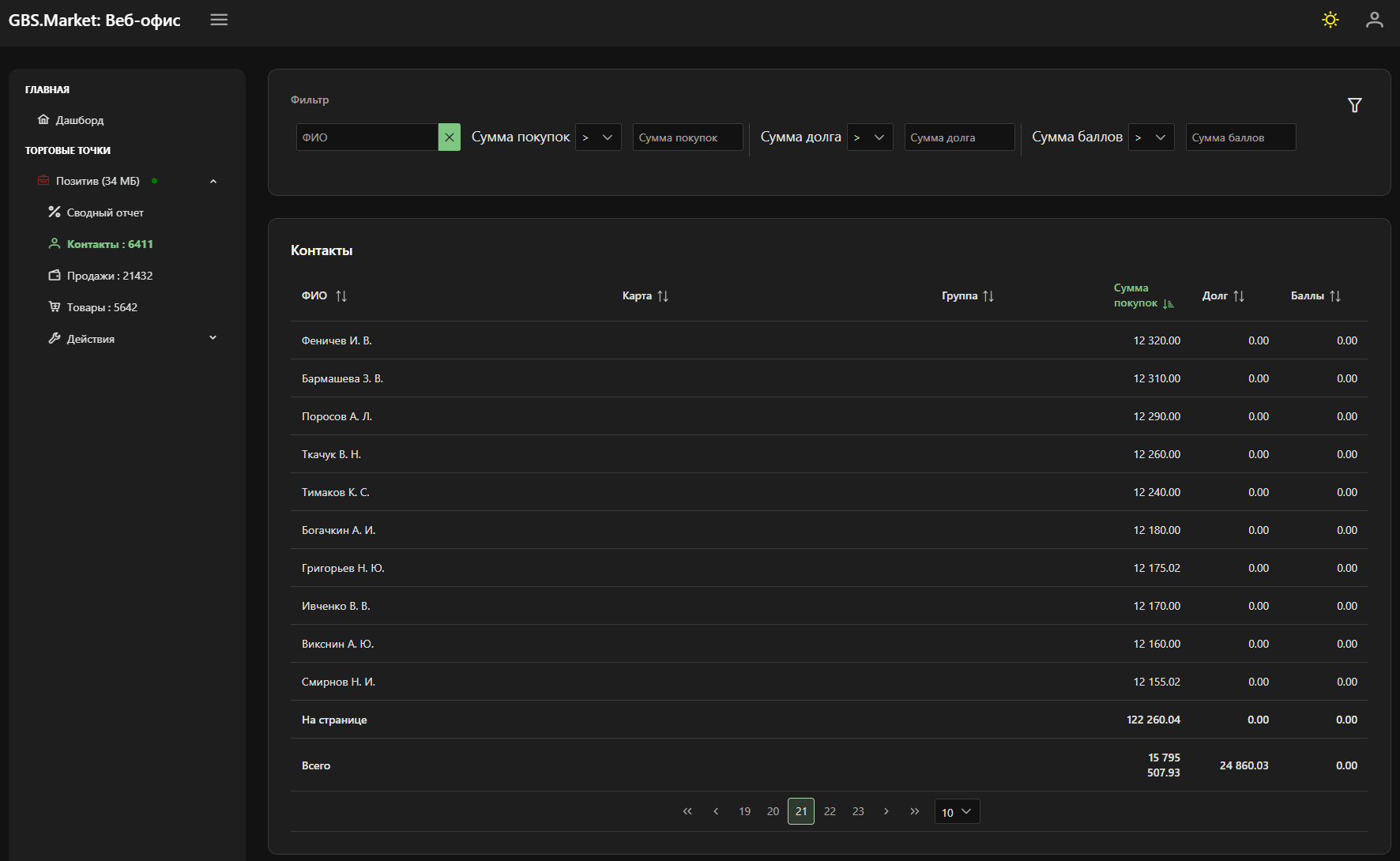Sort by Баллы column arrows
This screenshot has height=861, width=1400.
click(x=1335, y=296)
